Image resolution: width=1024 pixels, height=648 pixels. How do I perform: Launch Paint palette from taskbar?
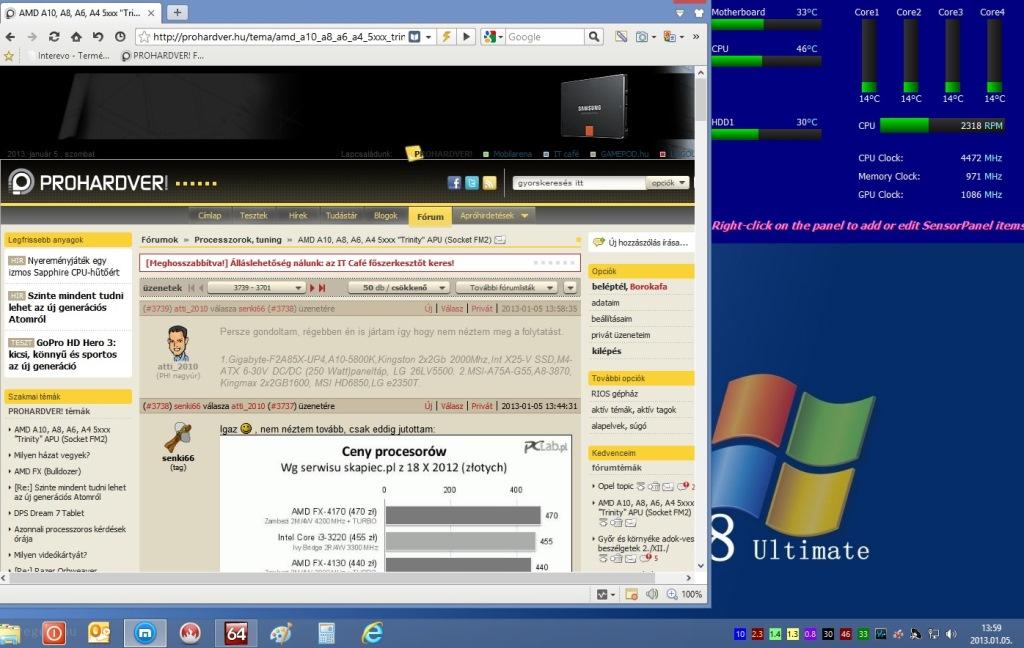(281, 633)
